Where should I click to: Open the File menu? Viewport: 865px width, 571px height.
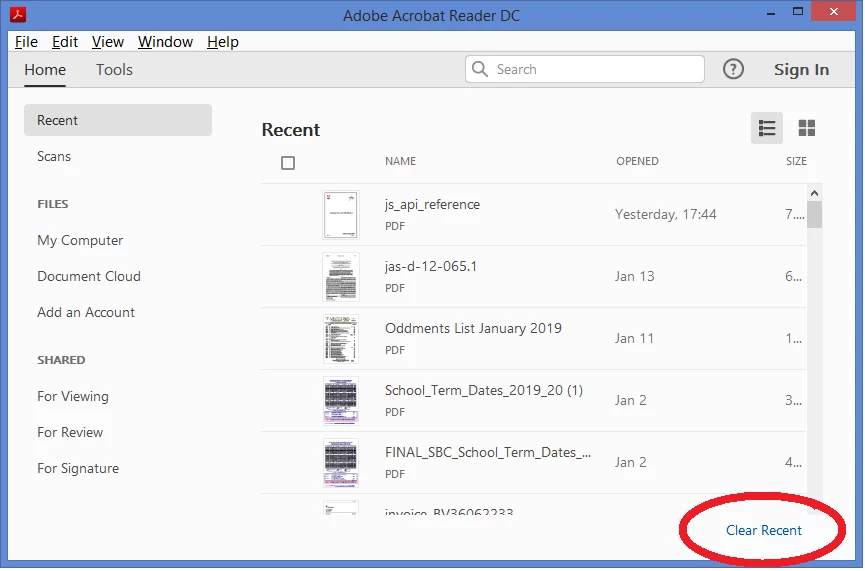point(26,42)
